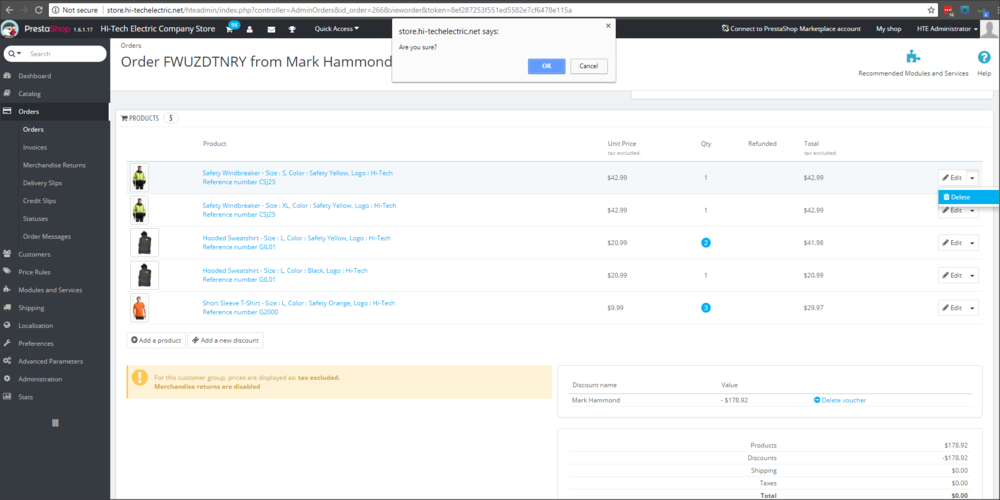1000x500 pixels.
Task: Open the Quick Access dropdown
Action: 337,29
